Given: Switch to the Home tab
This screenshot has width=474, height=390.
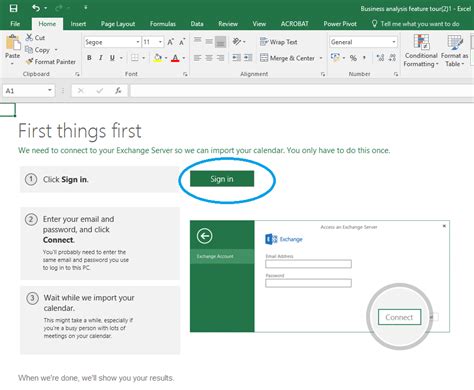Looking at the screenshot, I should 47,24.
